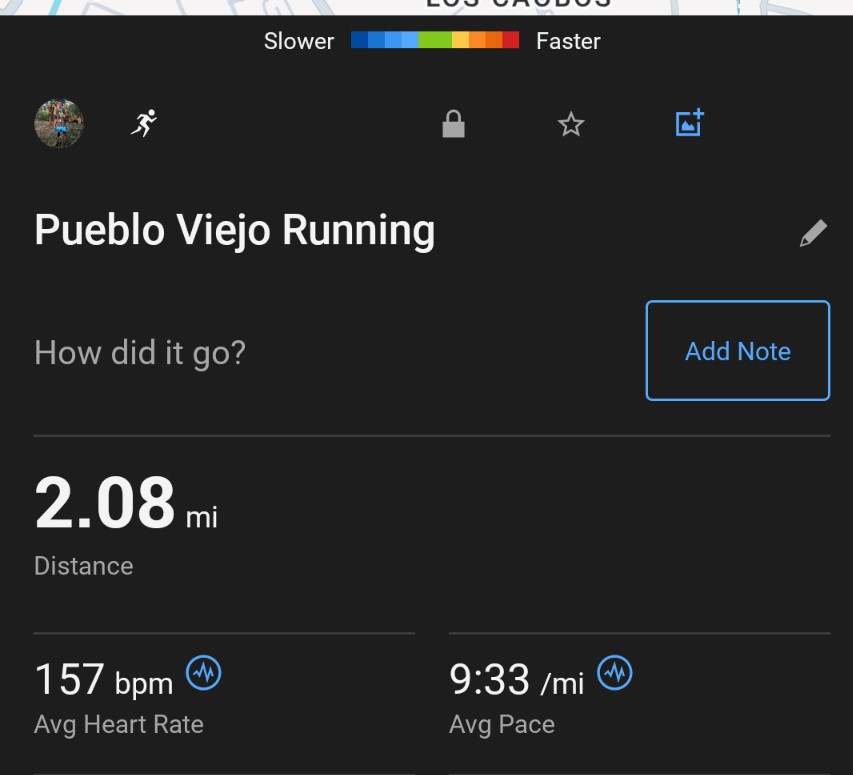Tap the 157 bpm heart rate value
Viewport: 853px width, 775px height.
coord(103,681)
